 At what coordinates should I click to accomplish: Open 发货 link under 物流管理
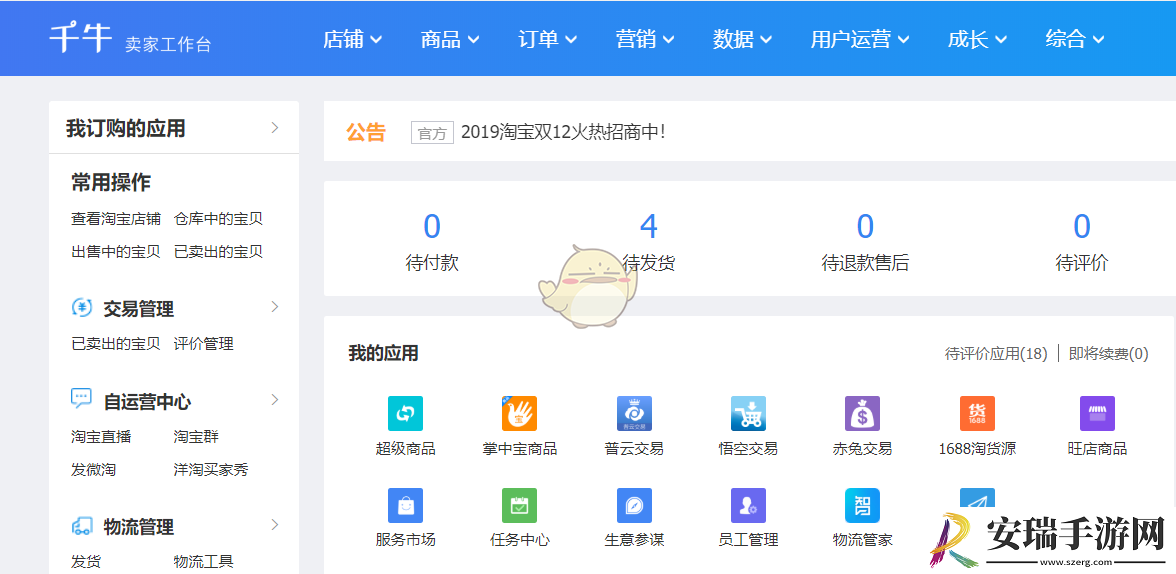click(86, 561)
